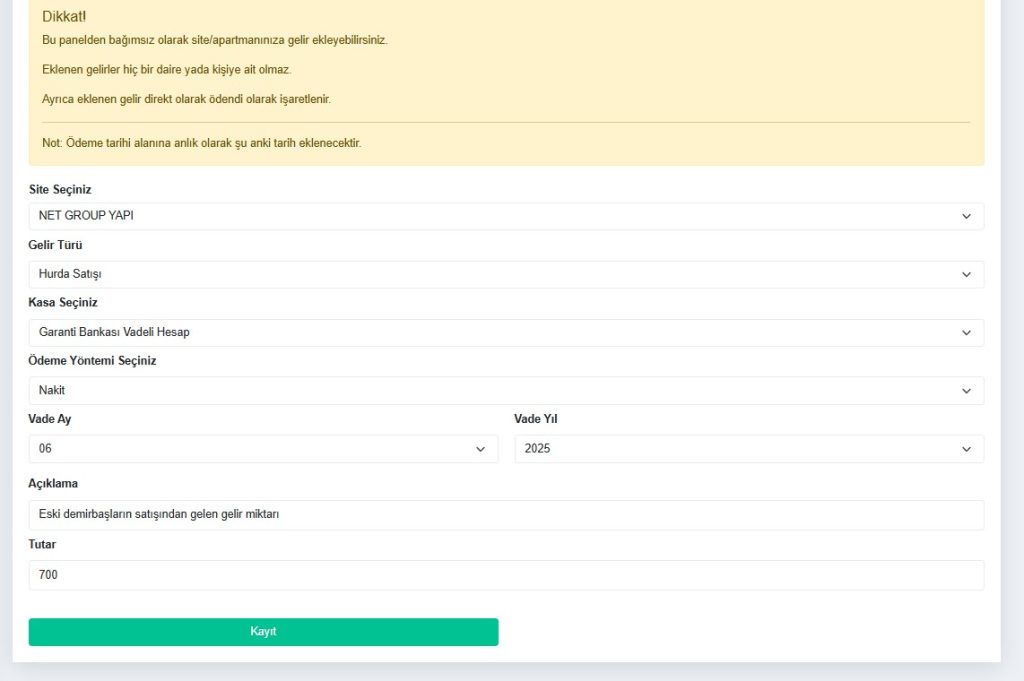Click the chevron arrow in Gelir Türü field
The height and width of the screenshot is (681, 1024).
(966, 274)
